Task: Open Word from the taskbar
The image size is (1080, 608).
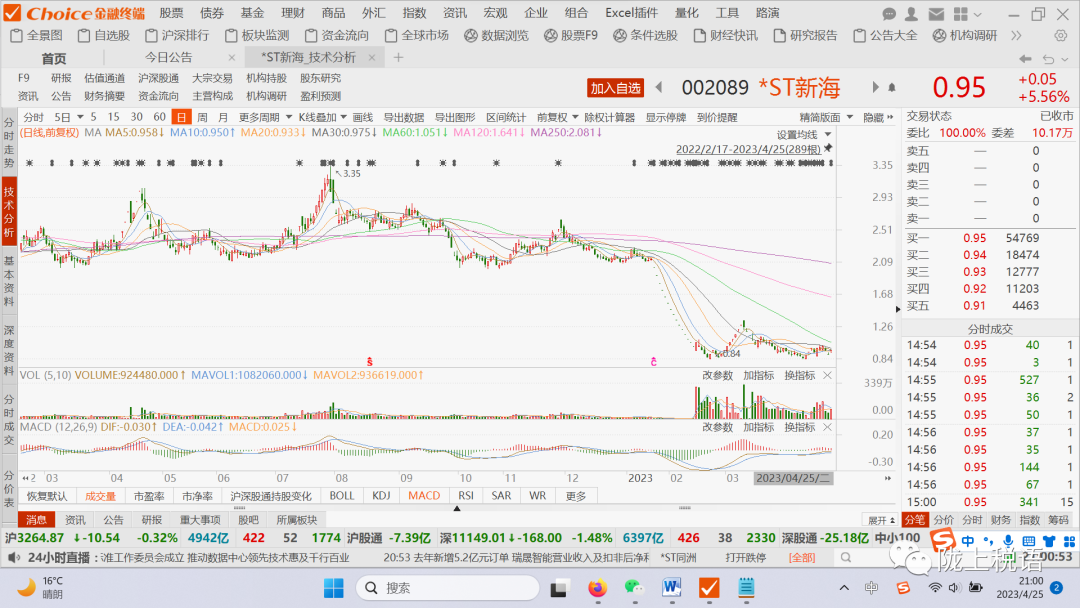Action: (672, 588)
